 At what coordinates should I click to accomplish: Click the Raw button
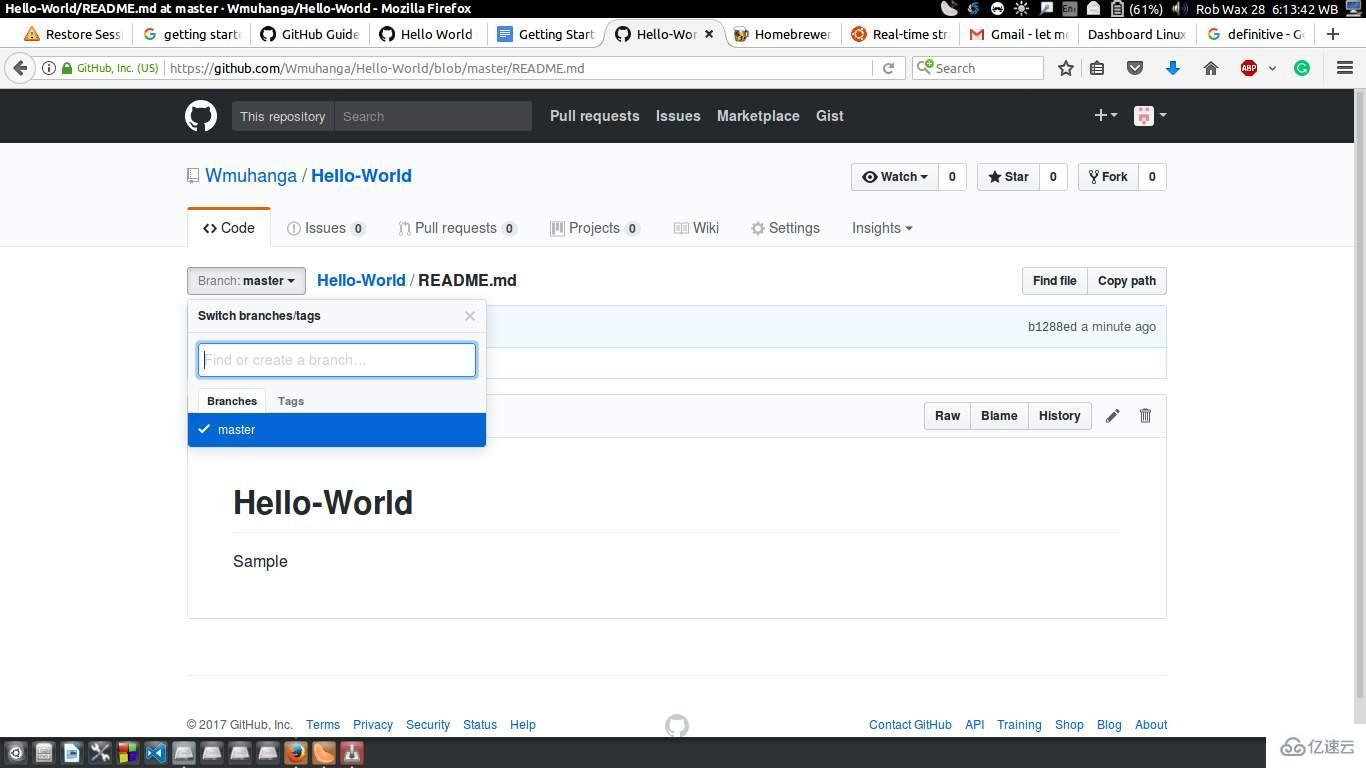[948, 416]
